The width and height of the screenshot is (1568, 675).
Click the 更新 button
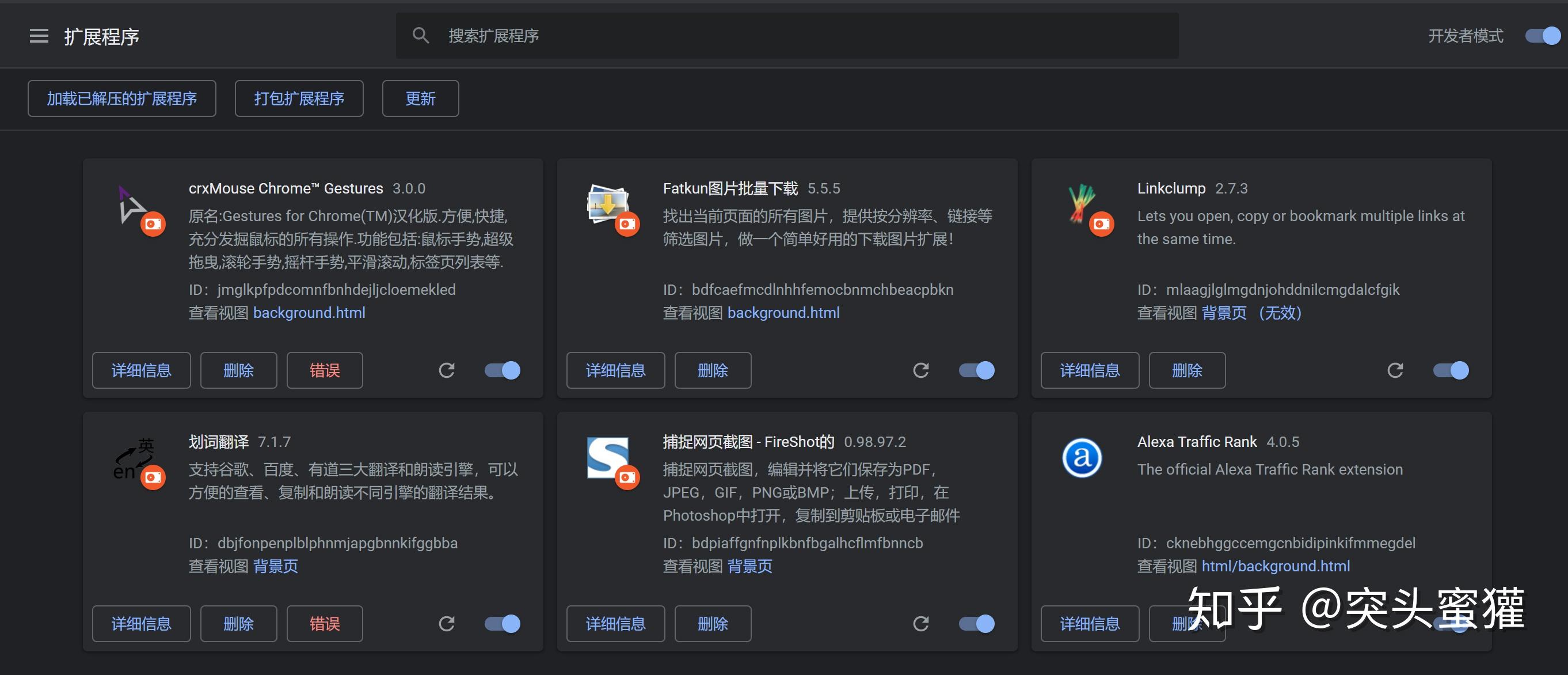coord(420,98)
